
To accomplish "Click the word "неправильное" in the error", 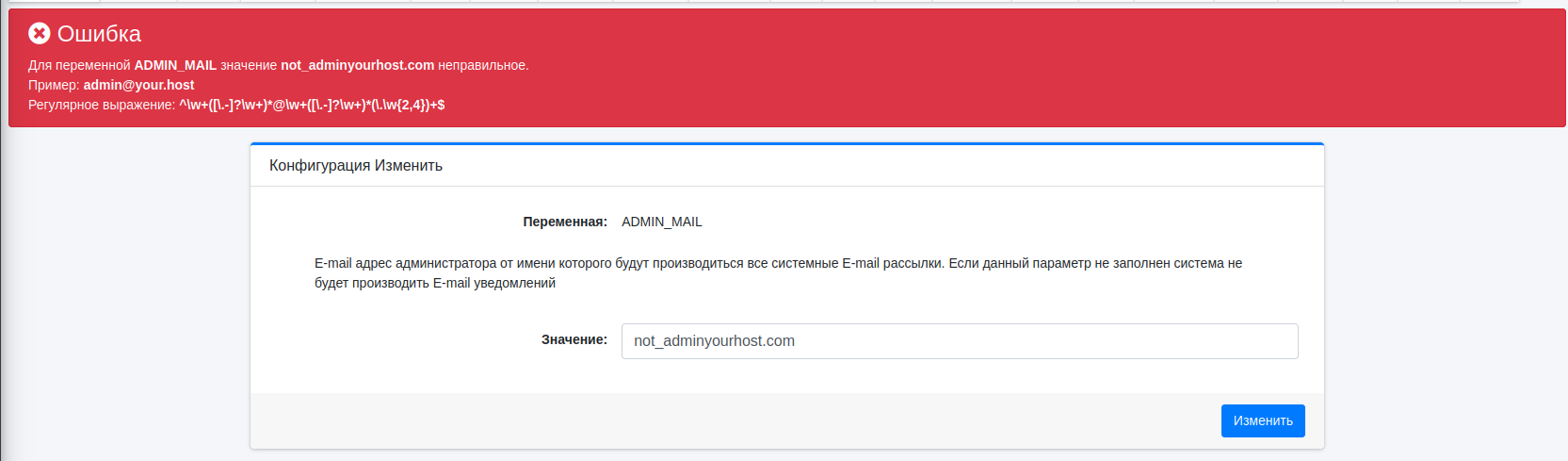I will (x=483, y=65).
